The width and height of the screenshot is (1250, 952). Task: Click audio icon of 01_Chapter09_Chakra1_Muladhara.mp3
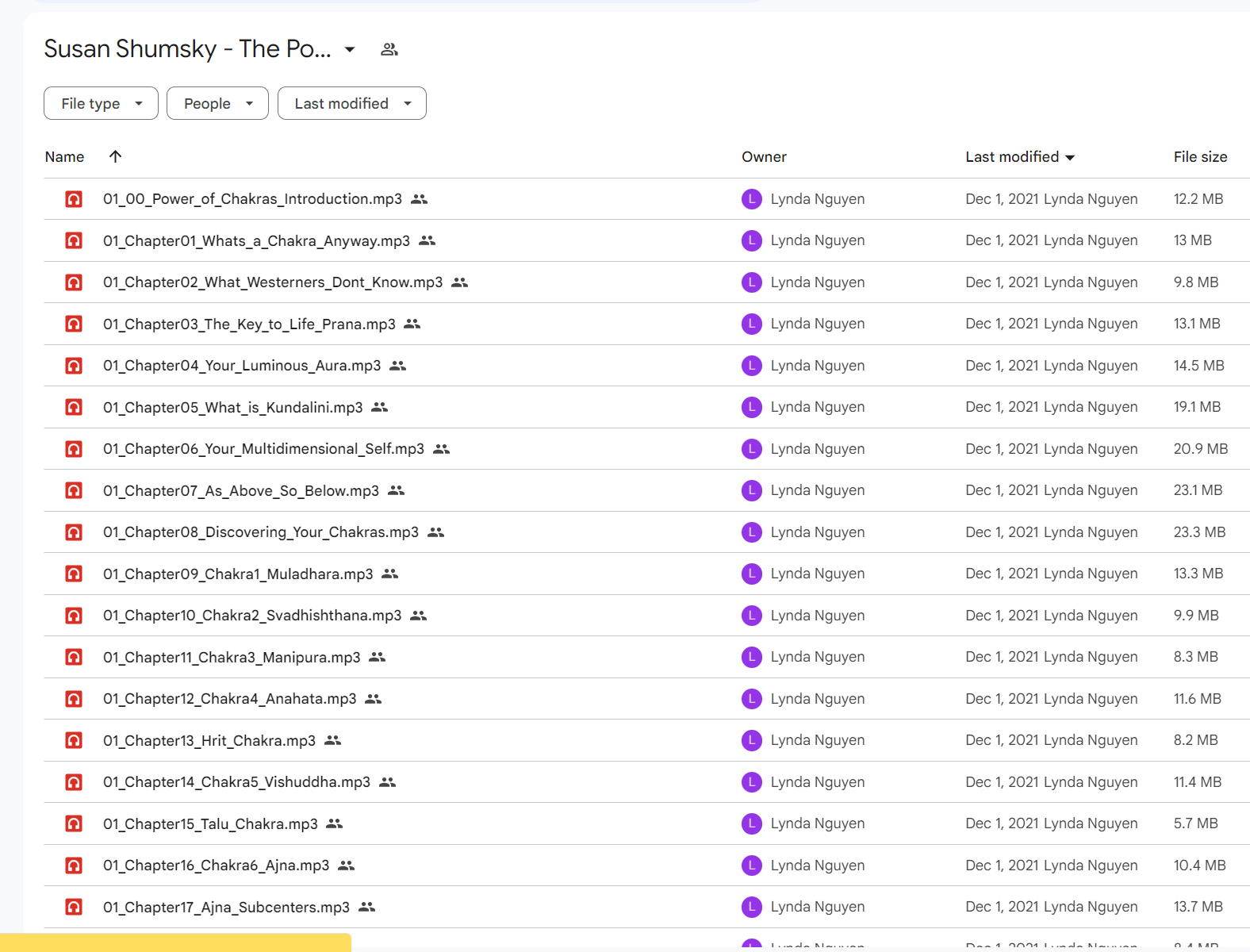74,574
